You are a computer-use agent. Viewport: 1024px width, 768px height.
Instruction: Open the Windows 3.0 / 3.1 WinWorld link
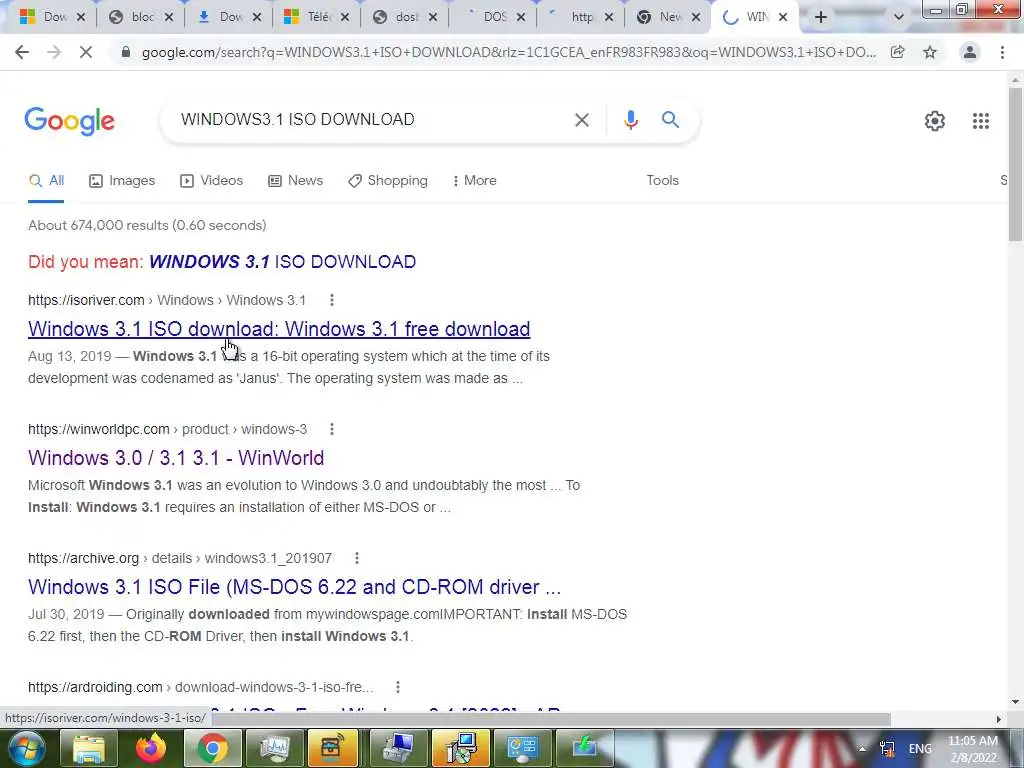coord(176,458)
